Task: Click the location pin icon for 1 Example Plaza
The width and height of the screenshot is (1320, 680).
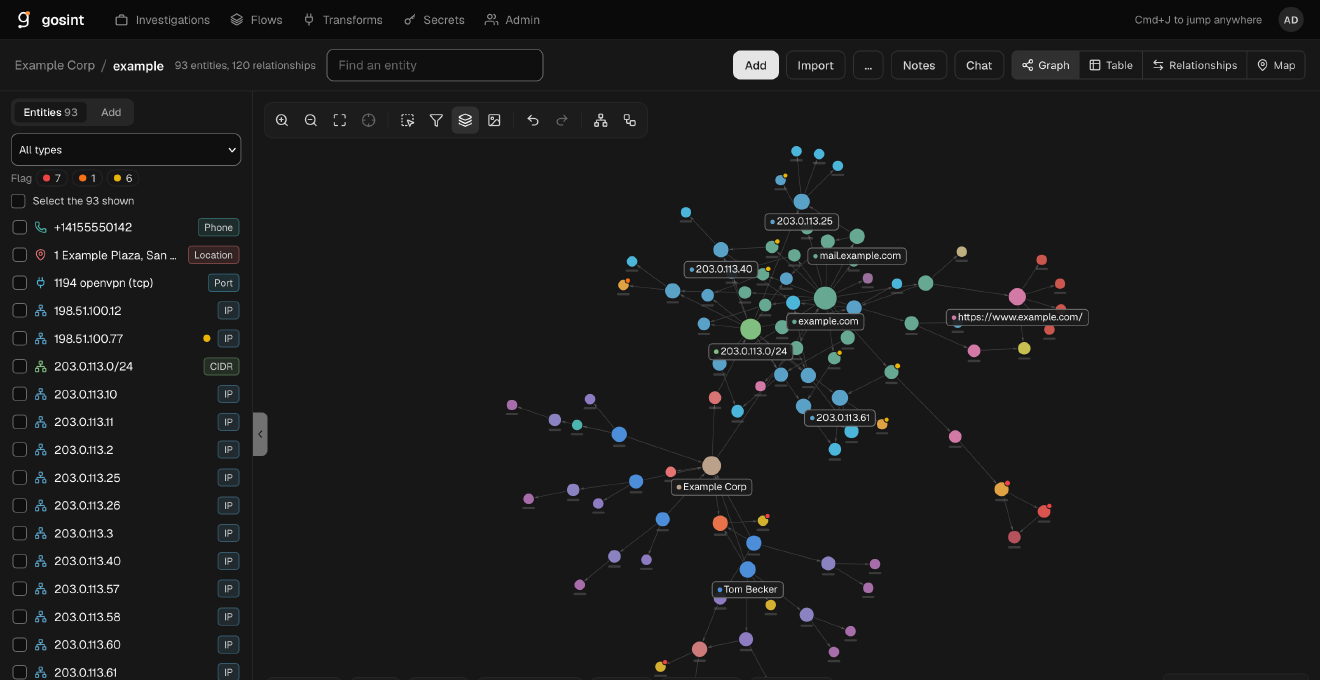Action: pos(41,255)
